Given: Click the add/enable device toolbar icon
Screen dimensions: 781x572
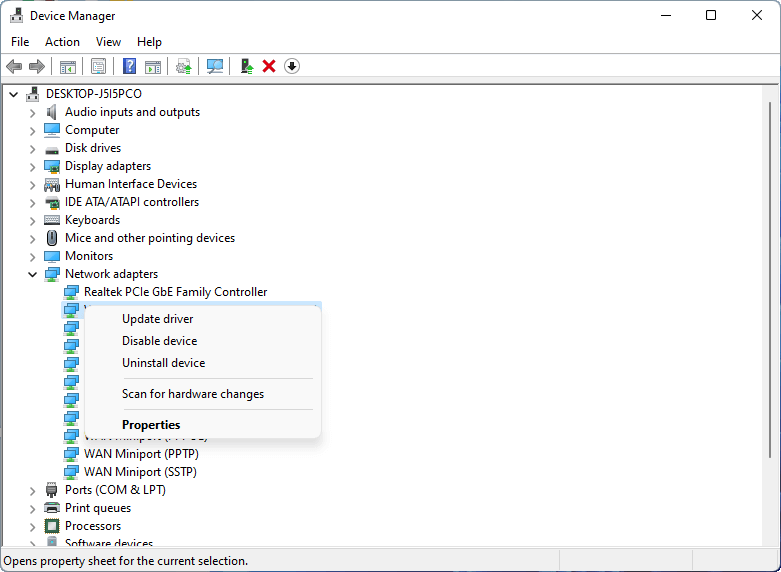Looking at the screenshot, I should coord(247,66).
